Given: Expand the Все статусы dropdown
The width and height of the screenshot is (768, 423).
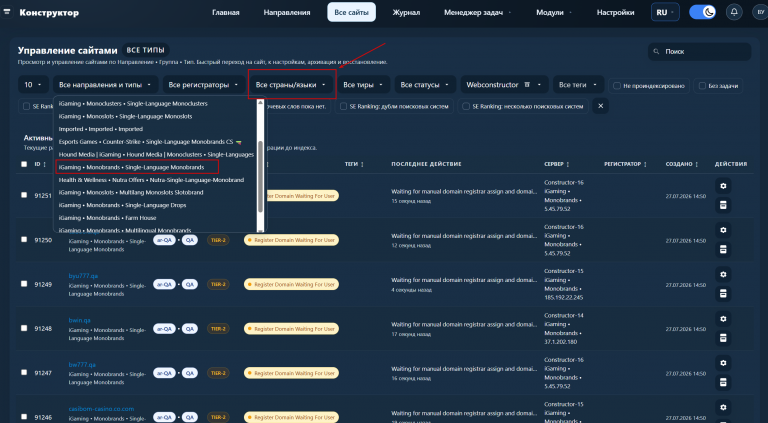Looking at the screenshot, I should point(425,85).
